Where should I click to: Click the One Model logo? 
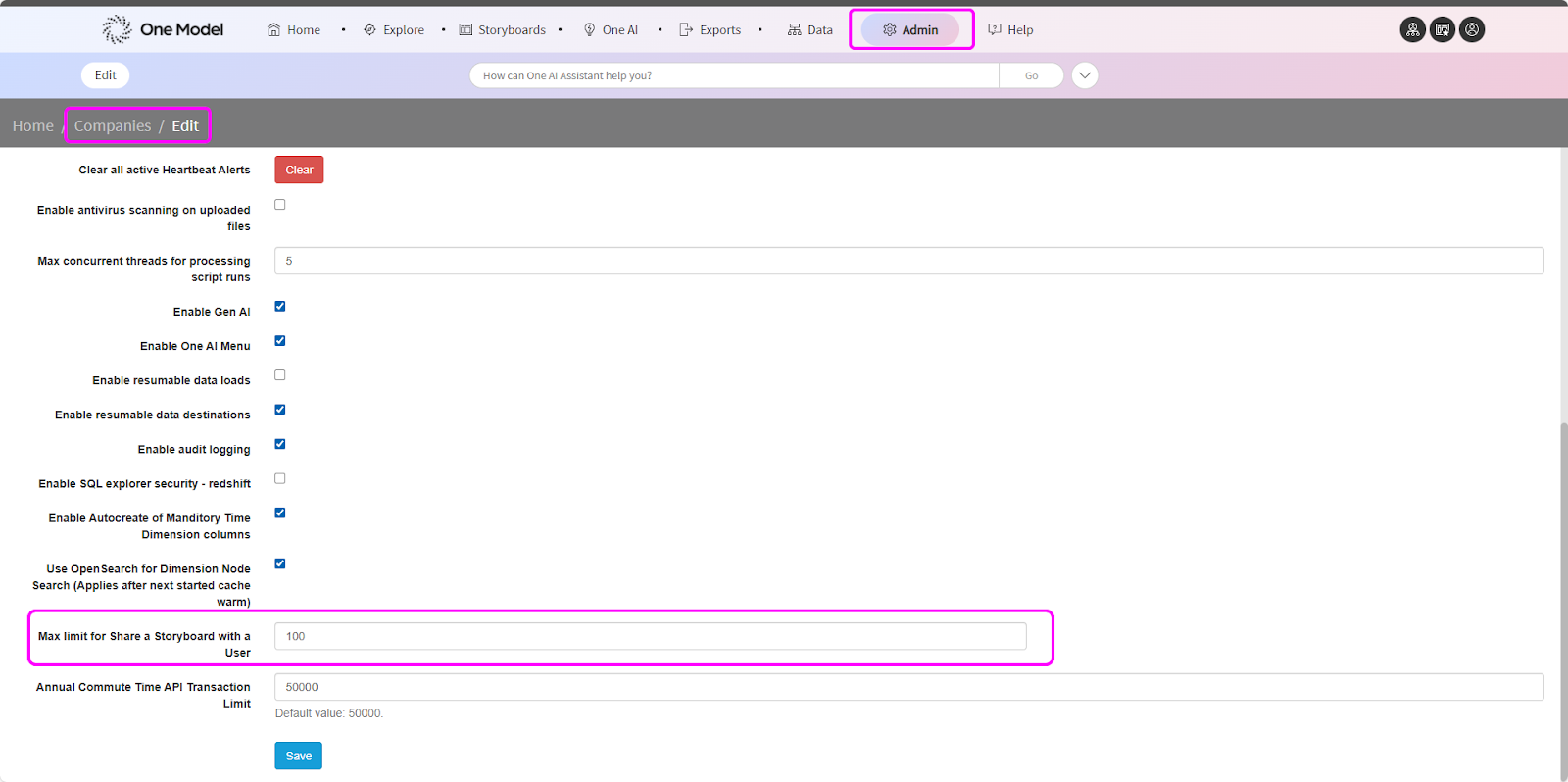163,29
